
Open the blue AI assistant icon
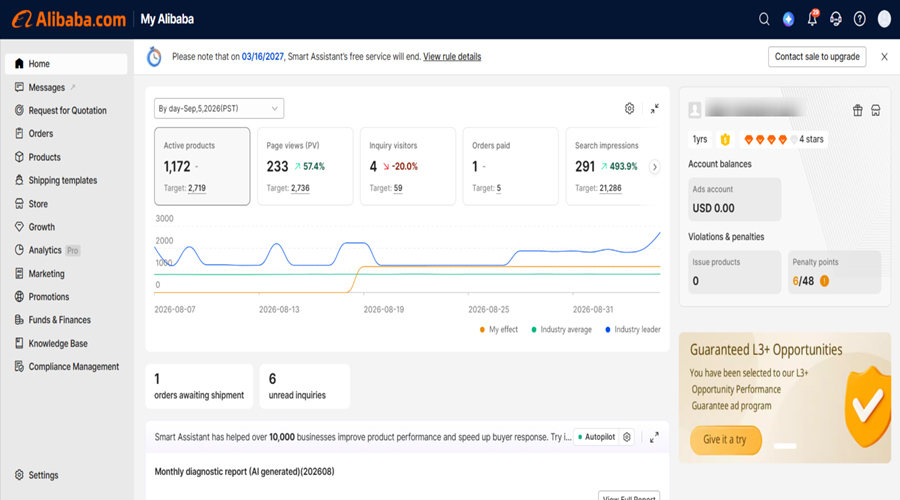pyautogui.click(x=788, y=20)
